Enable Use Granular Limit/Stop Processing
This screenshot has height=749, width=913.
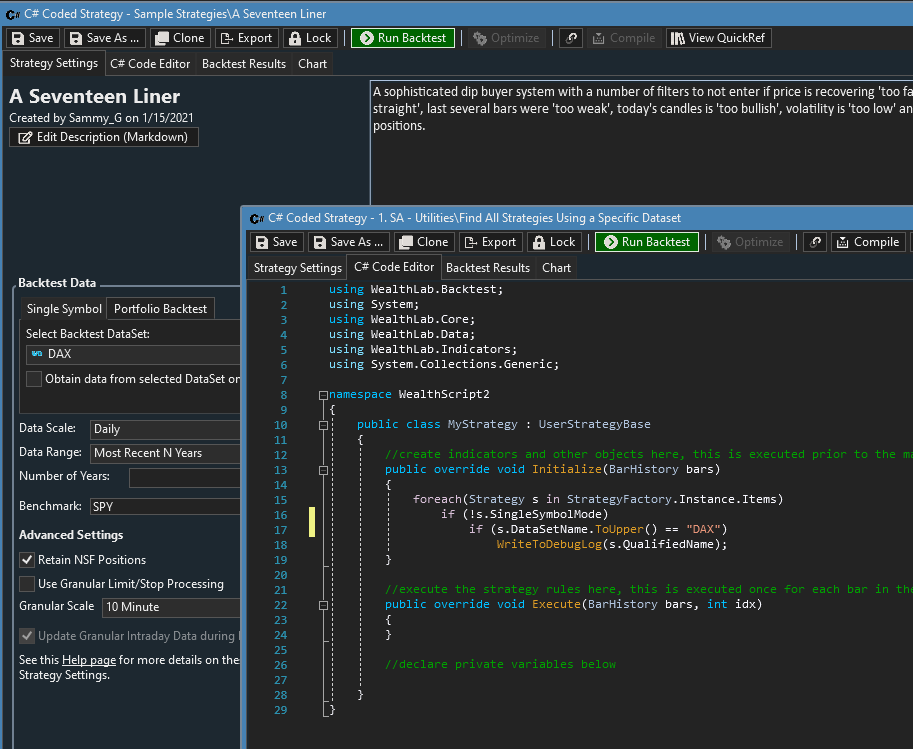coord(28,584)
